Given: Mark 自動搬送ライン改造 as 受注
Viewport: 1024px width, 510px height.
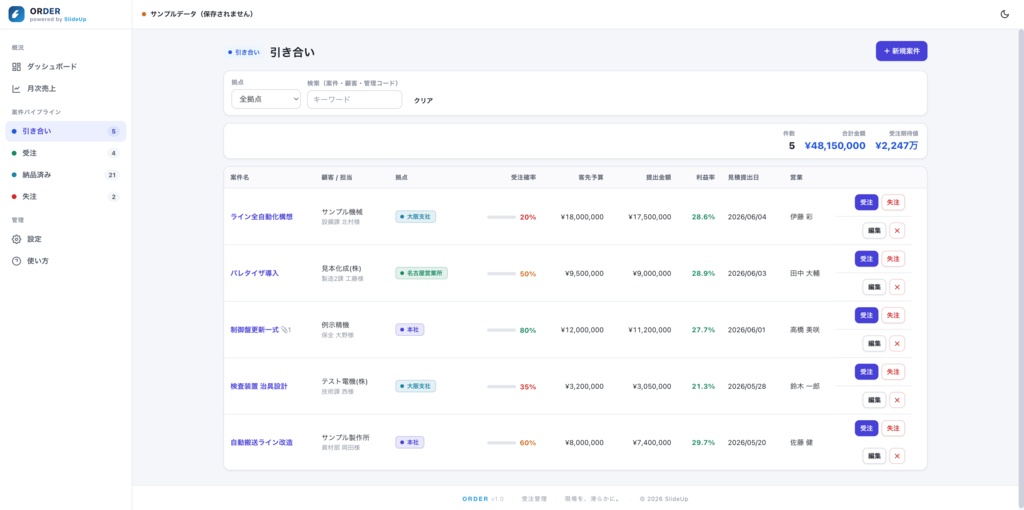Looking at the screenshot, I should pyautogui.click(x=867, y=428).
